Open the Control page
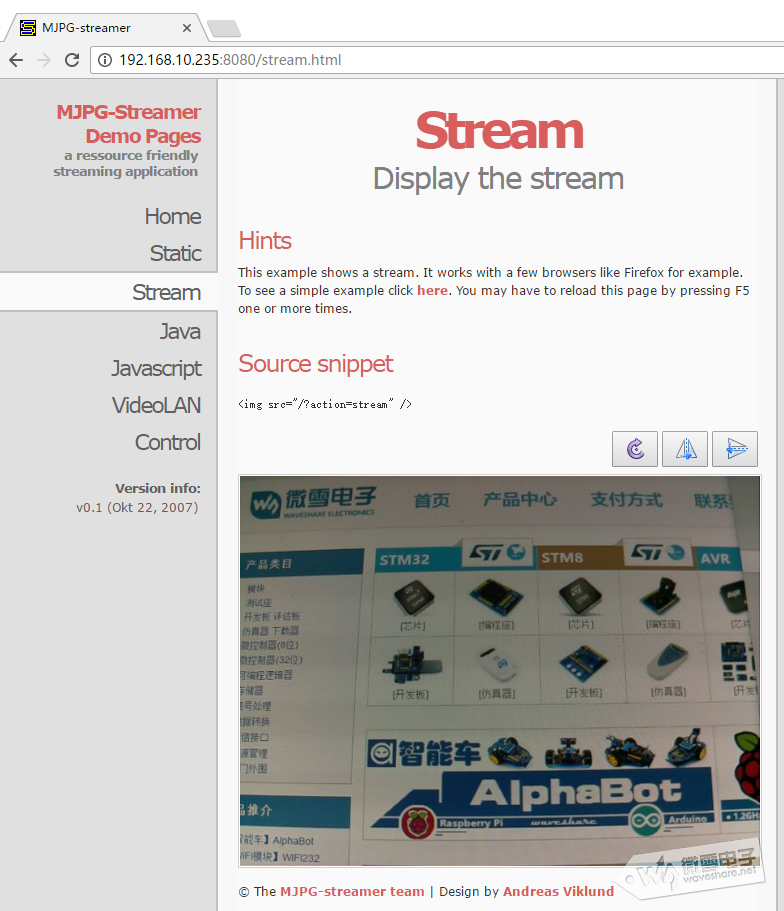The width and height of the screenshot is (784, 911). click(168, 442)
